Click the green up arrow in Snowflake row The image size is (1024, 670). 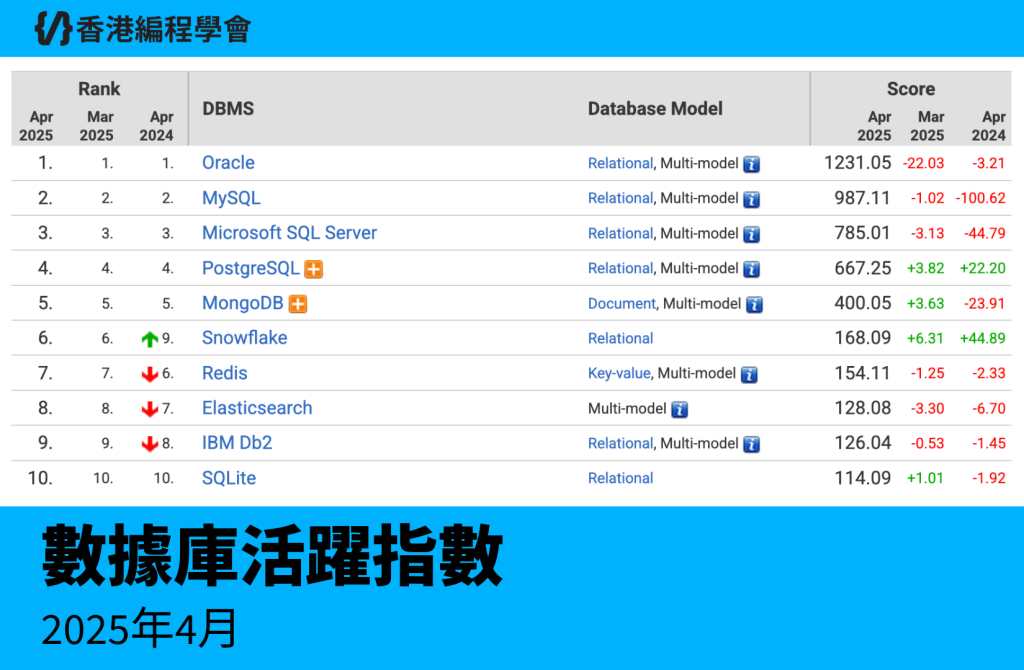click(150, 339)
